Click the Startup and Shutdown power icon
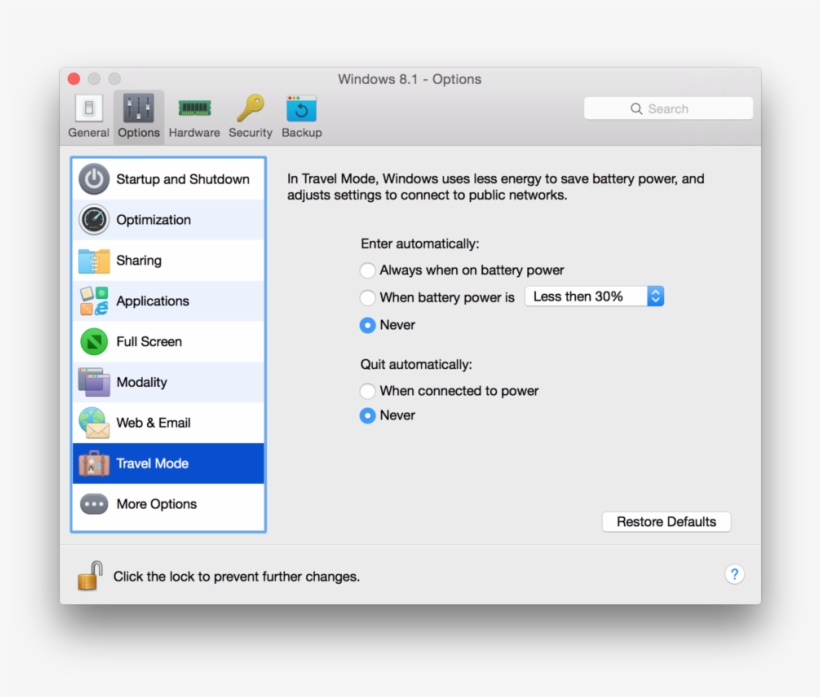 (x=94, y=179)
